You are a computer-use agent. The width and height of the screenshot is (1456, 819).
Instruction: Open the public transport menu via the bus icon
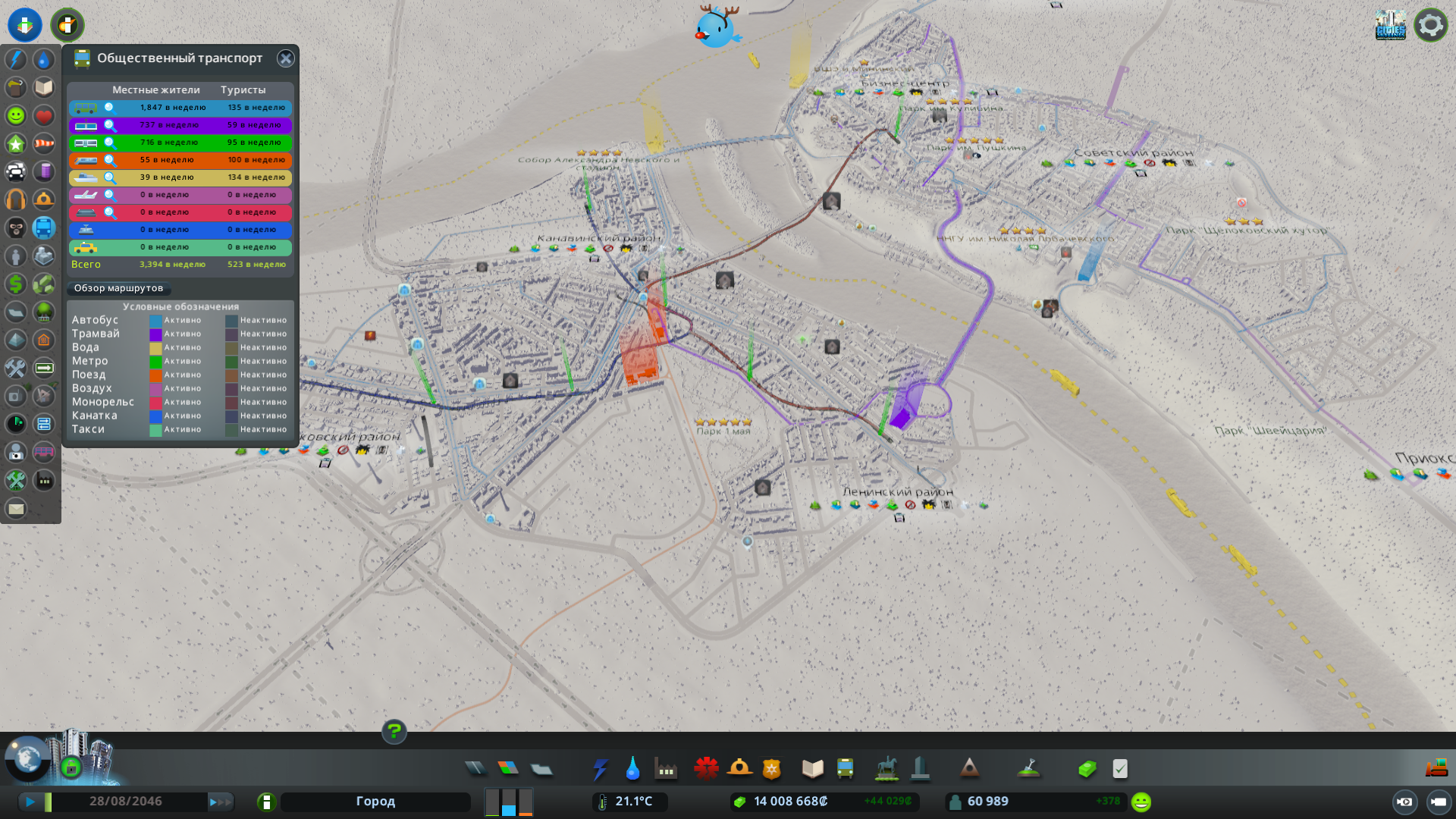(844, 768)
